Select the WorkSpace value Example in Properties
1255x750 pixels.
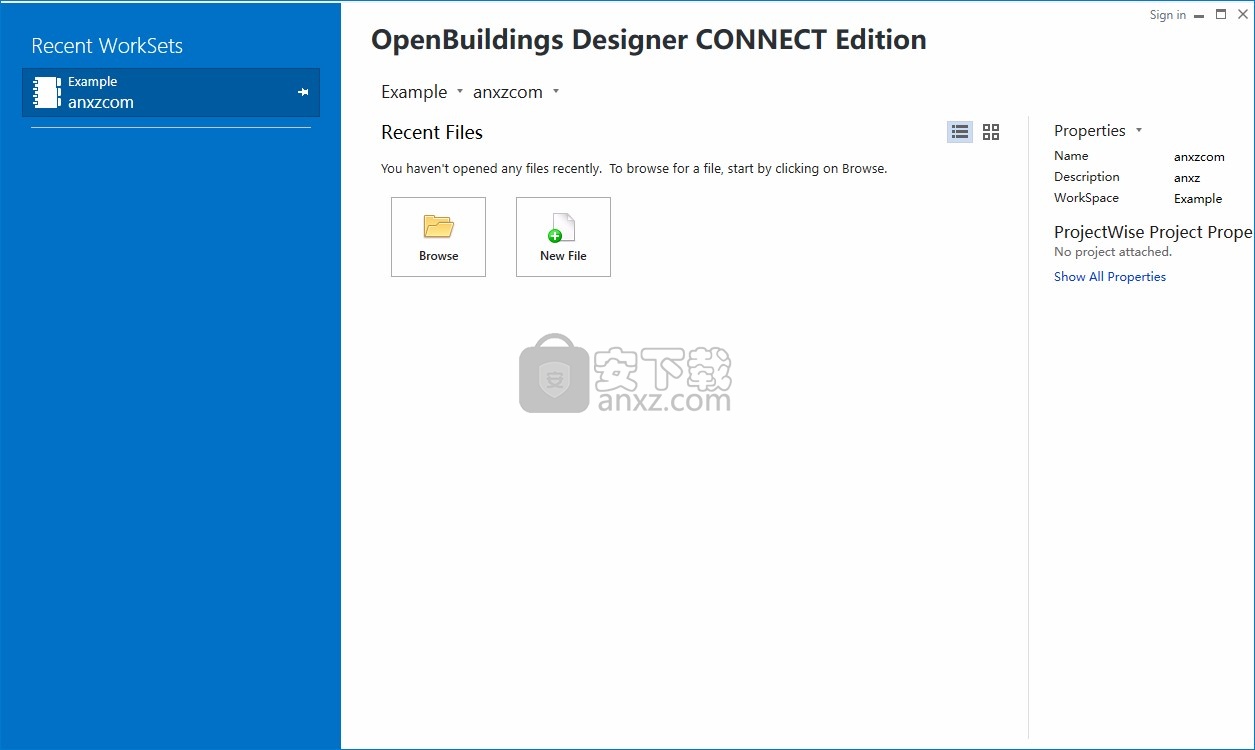tap(1198, 199)
